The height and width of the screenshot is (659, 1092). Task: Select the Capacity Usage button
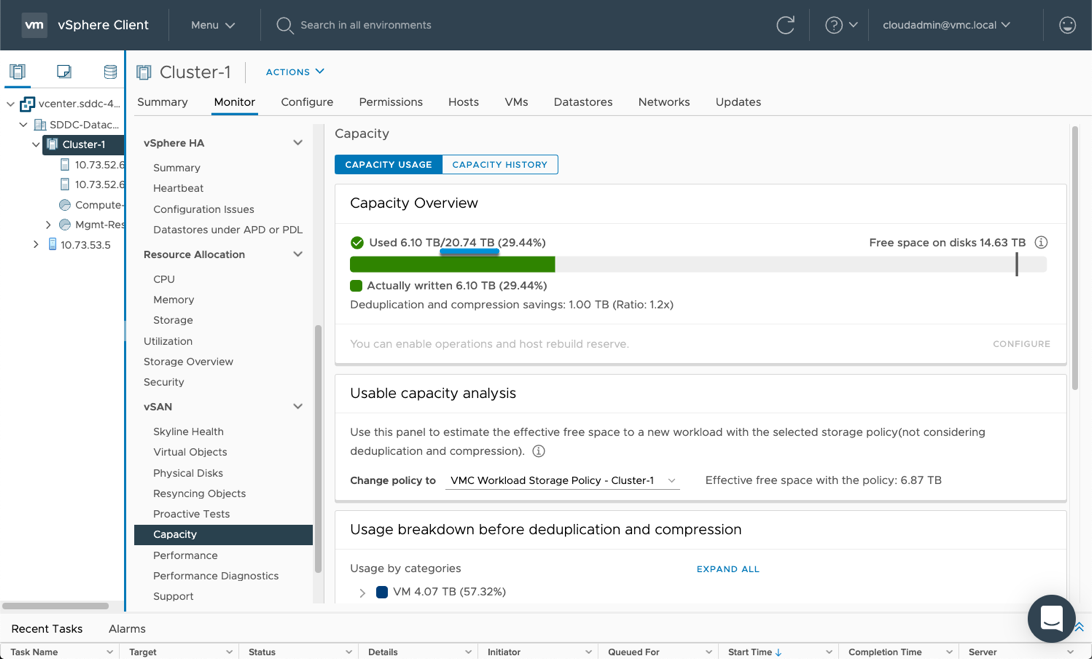389,164
